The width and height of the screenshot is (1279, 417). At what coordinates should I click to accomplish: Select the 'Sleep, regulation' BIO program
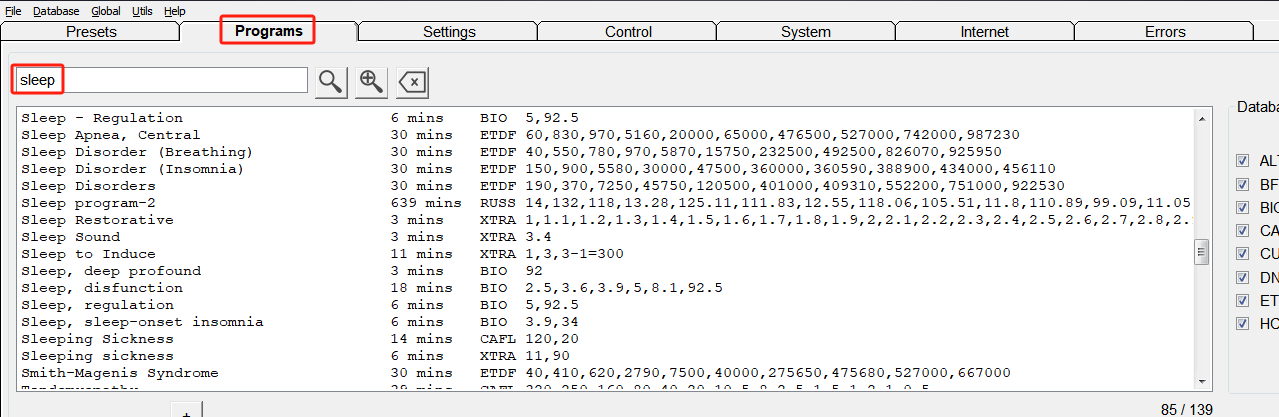coord(605,305)
